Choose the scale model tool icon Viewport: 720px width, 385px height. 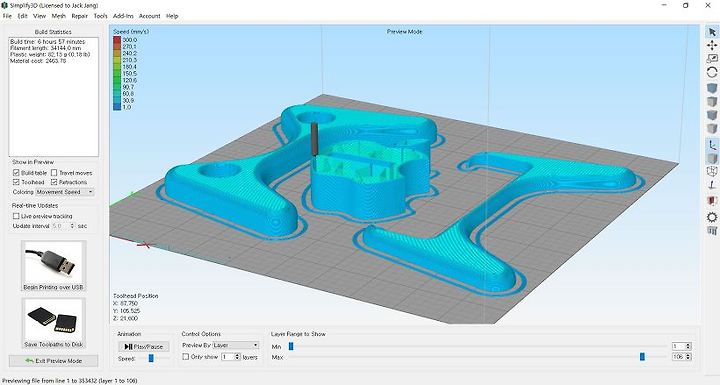[712, 58]
